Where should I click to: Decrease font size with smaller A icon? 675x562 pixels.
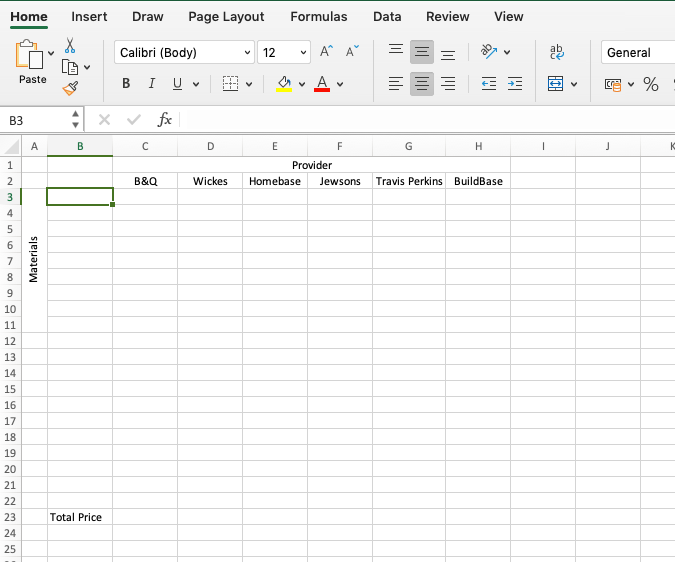(x=352, y=52)
